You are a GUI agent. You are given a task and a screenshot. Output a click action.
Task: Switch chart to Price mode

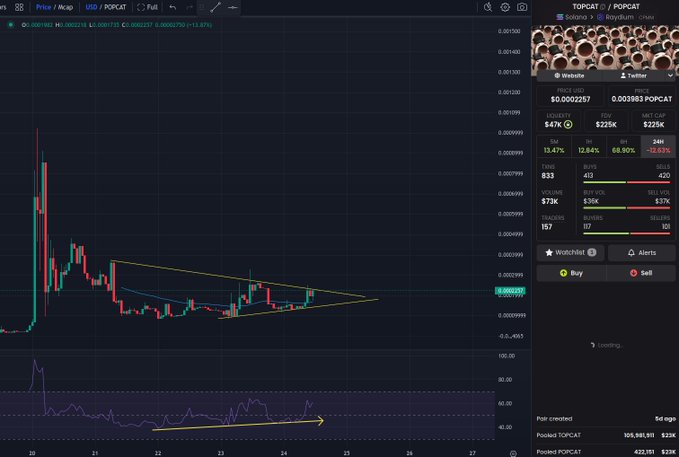point(43,7)
